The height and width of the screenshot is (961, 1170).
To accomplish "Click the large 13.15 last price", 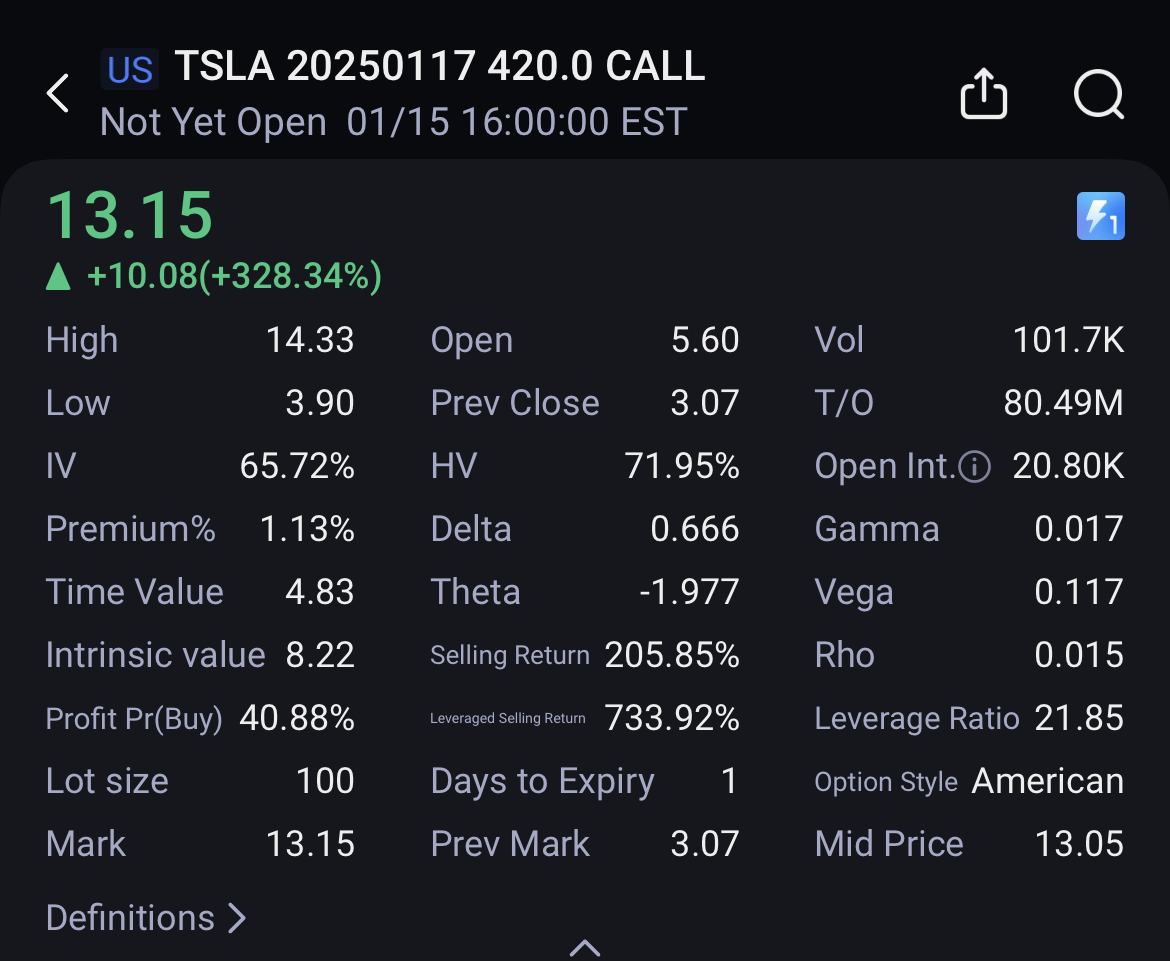I will tap(130, 215).
